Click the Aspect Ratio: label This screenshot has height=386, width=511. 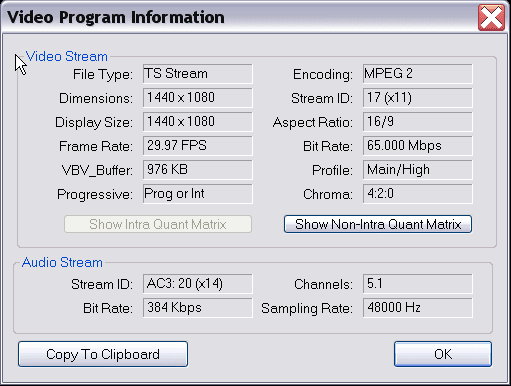313,123
